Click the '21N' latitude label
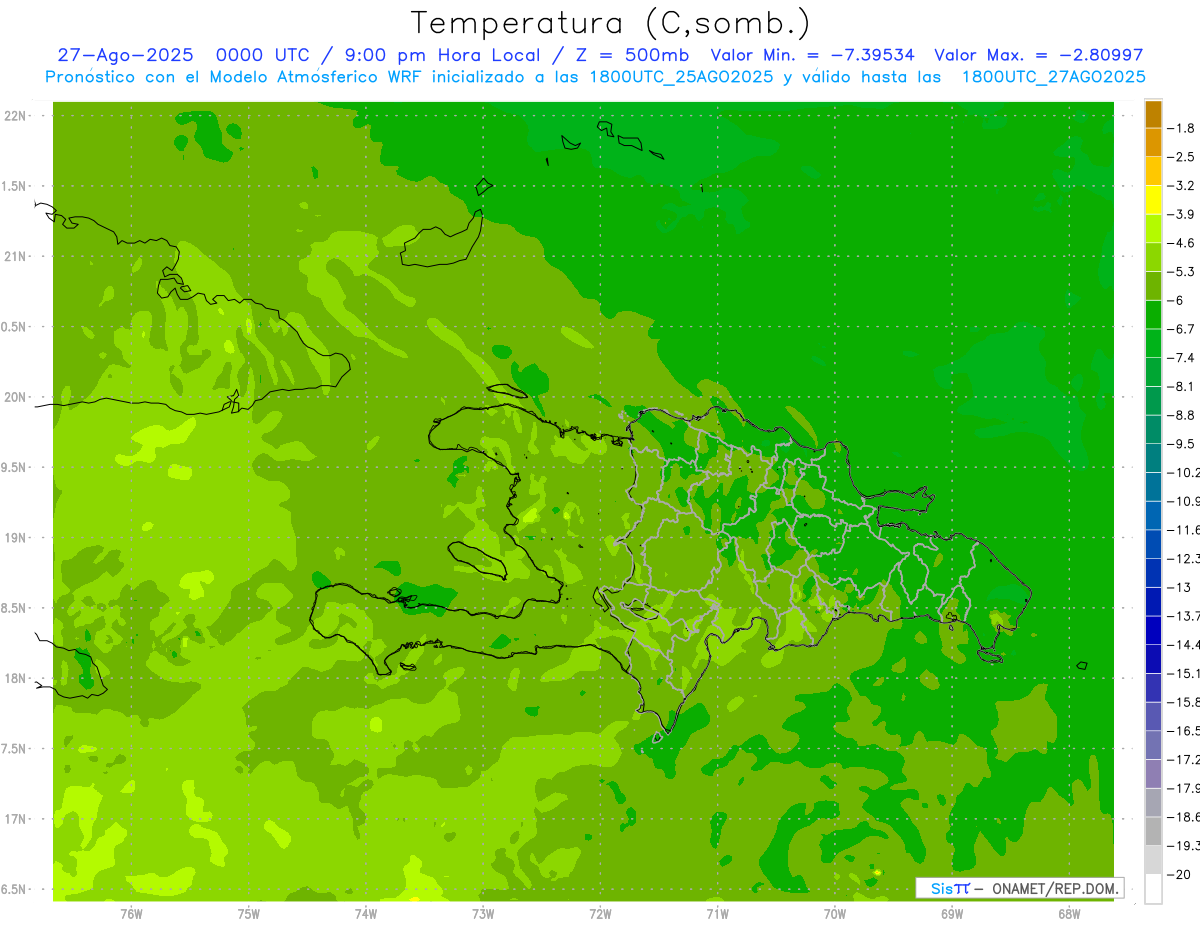The height and width of the screenshot is (927, 1200). coord(15,256)
